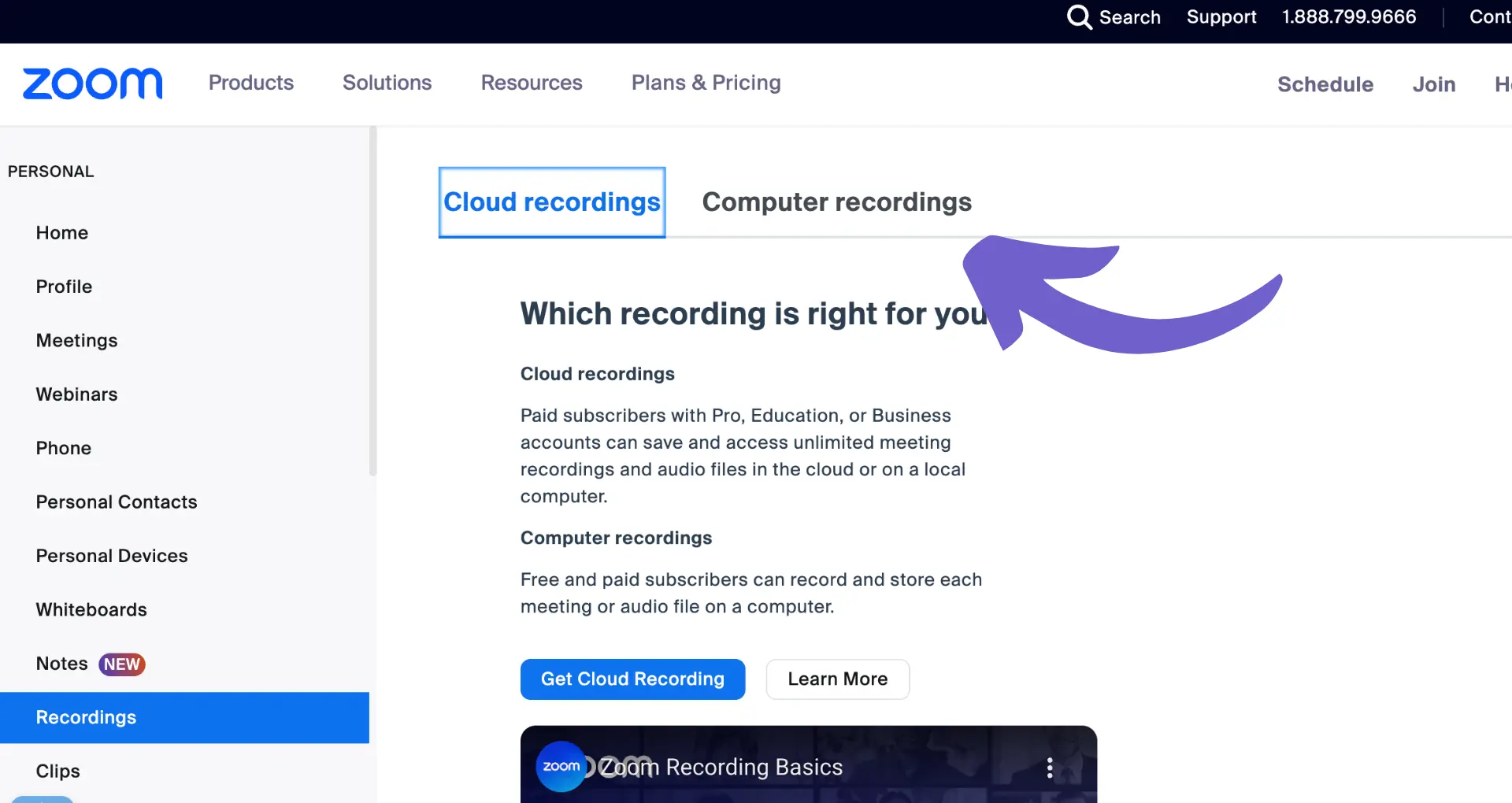Open the Resources menu
1512x803 pixels.
[x=532, y=83]
